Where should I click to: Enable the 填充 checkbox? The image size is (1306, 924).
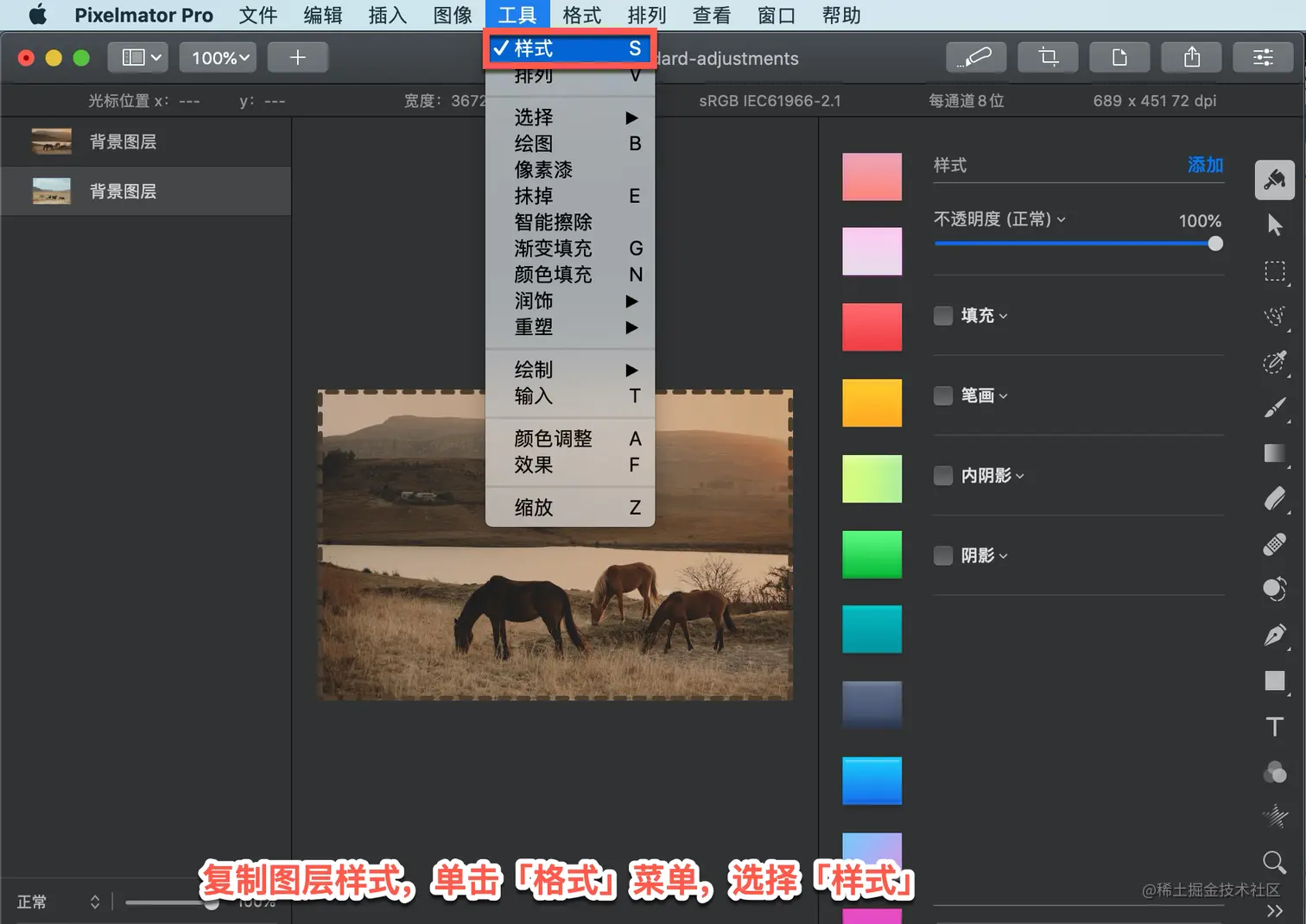[x=943, y=315]
